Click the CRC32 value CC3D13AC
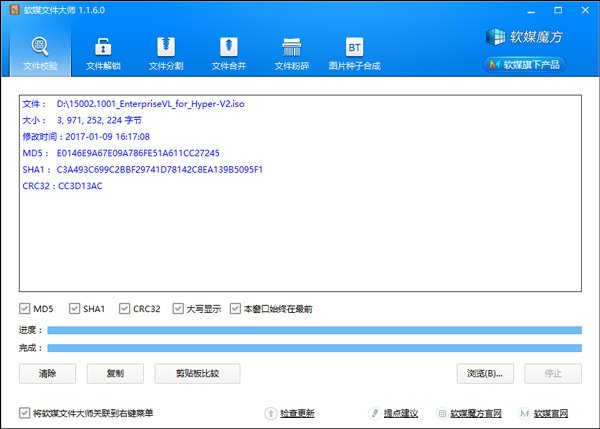 click(x=80, y=186)
